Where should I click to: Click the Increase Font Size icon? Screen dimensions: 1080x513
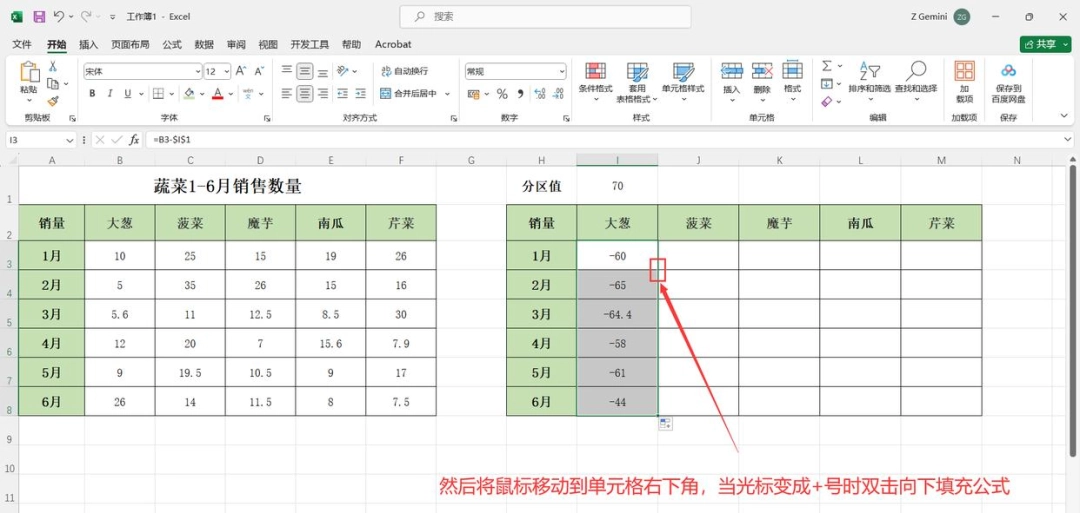click(240, 71)
